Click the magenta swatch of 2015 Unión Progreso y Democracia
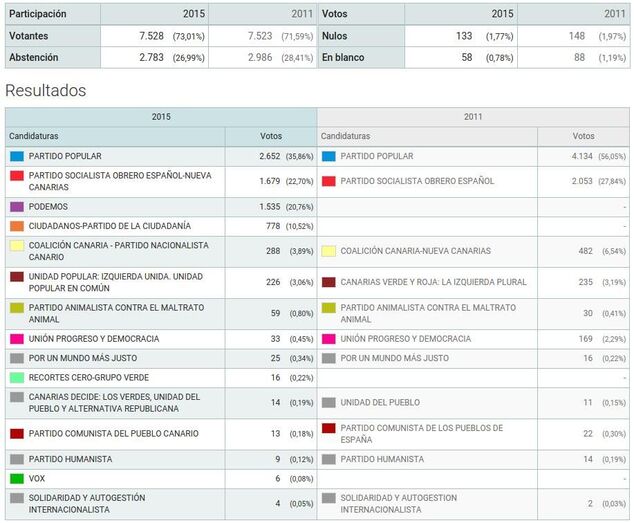 coord(17,339)
